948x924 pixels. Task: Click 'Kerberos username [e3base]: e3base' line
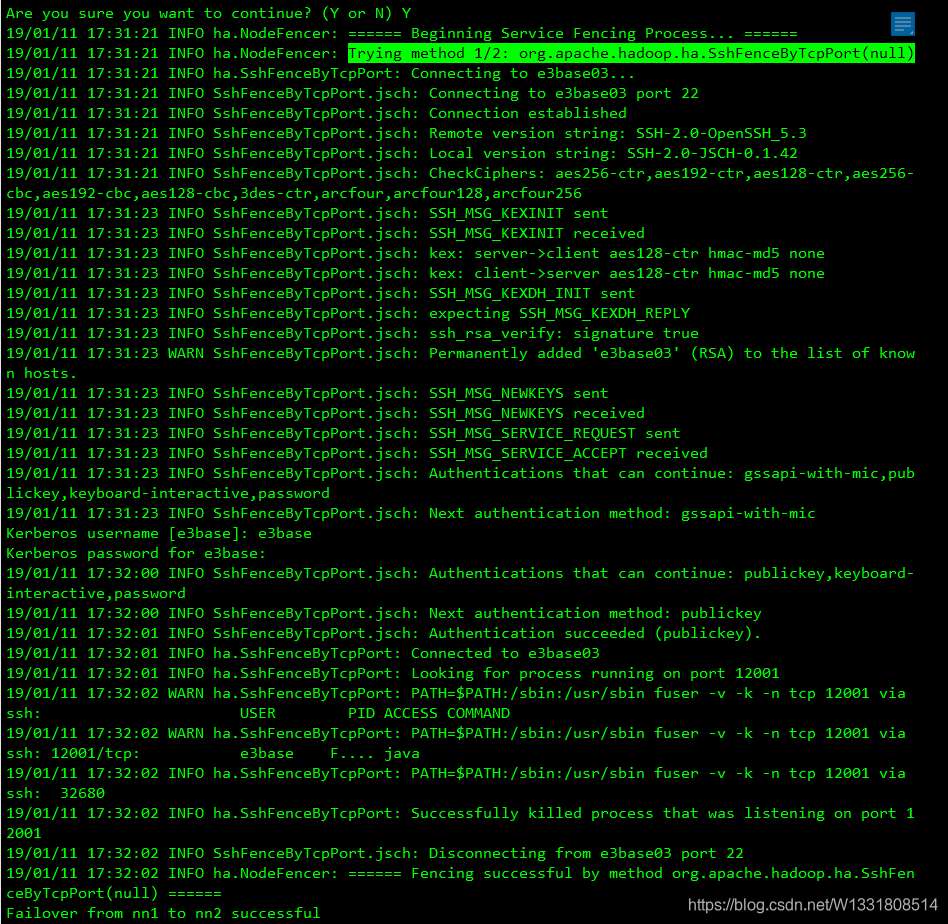pyautogui.click(x=159, y=533)
